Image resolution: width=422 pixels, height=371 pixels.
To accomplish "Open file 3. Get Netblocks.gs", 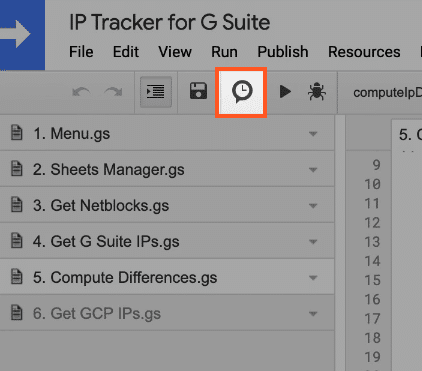I will click(x=167, y=206).
